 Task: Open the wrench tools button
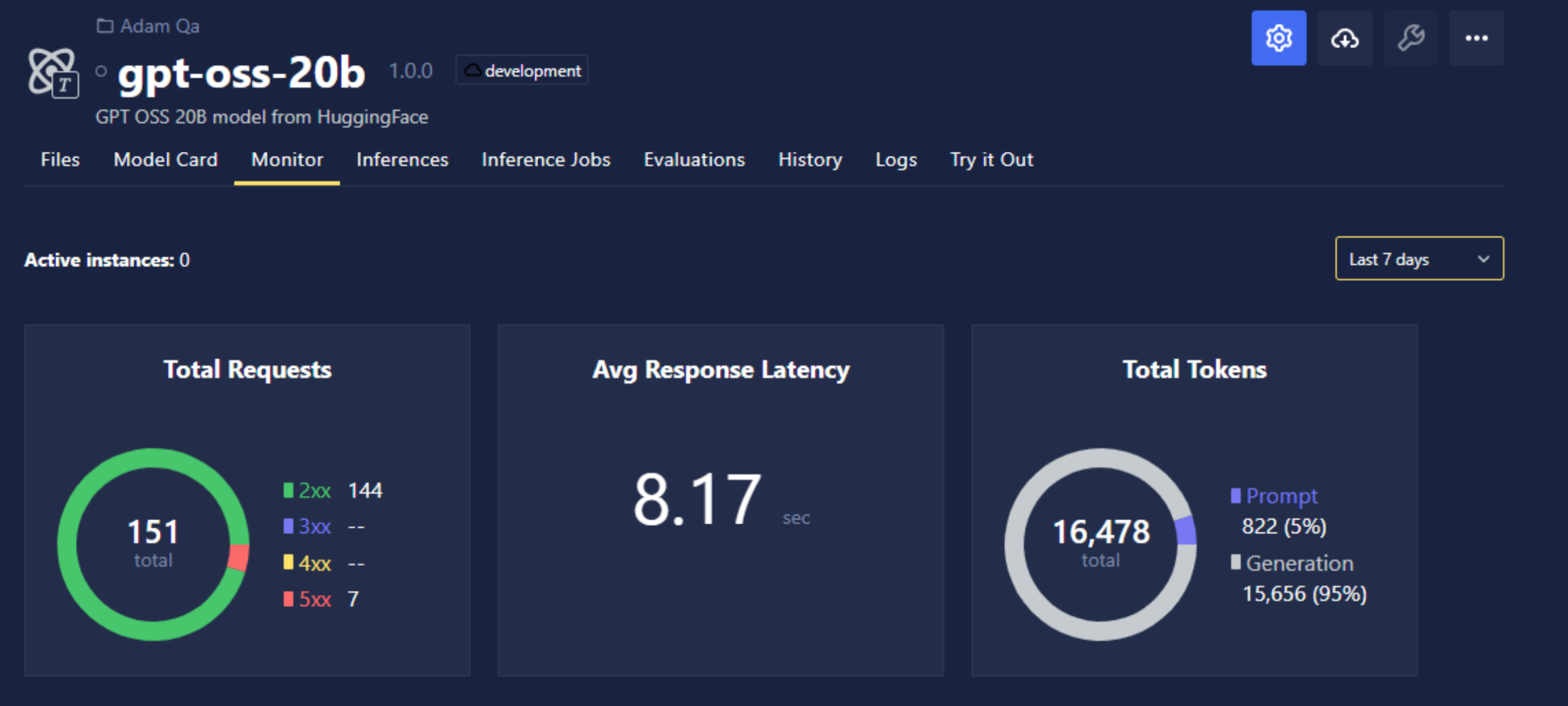[x=1411, y=38]
